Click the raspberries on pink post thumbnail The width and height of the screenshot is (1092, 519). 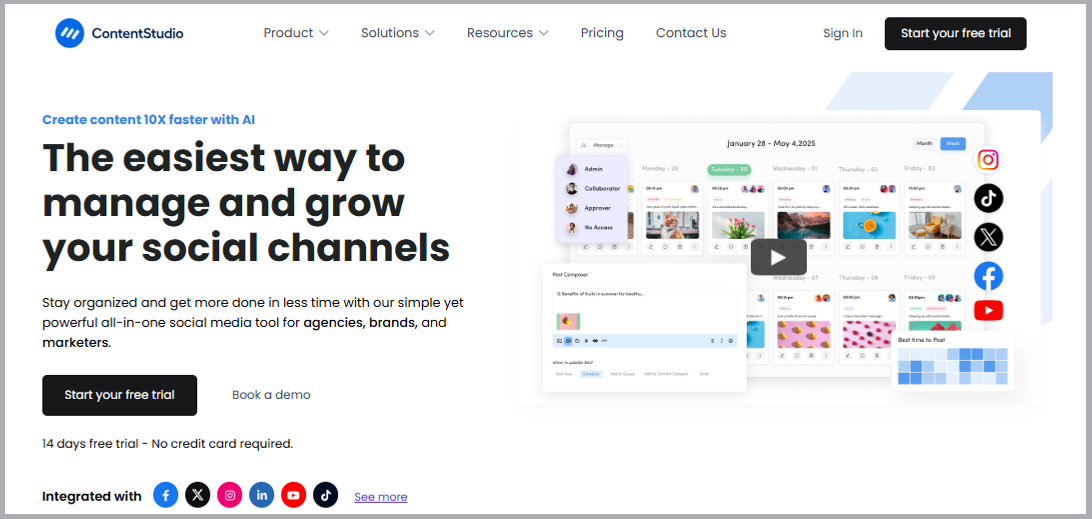[868, 334]
